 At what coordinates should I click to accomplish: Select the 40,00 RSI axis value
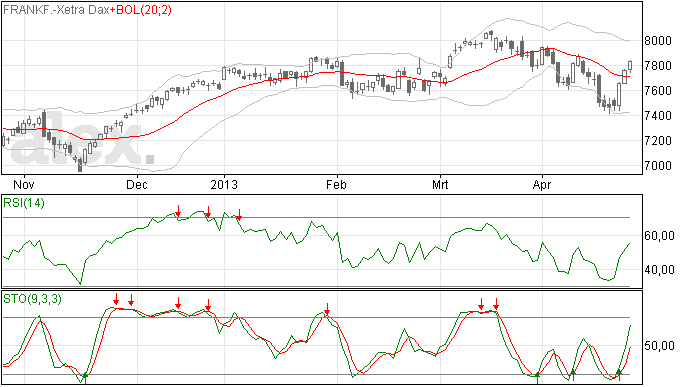point(659,270)
